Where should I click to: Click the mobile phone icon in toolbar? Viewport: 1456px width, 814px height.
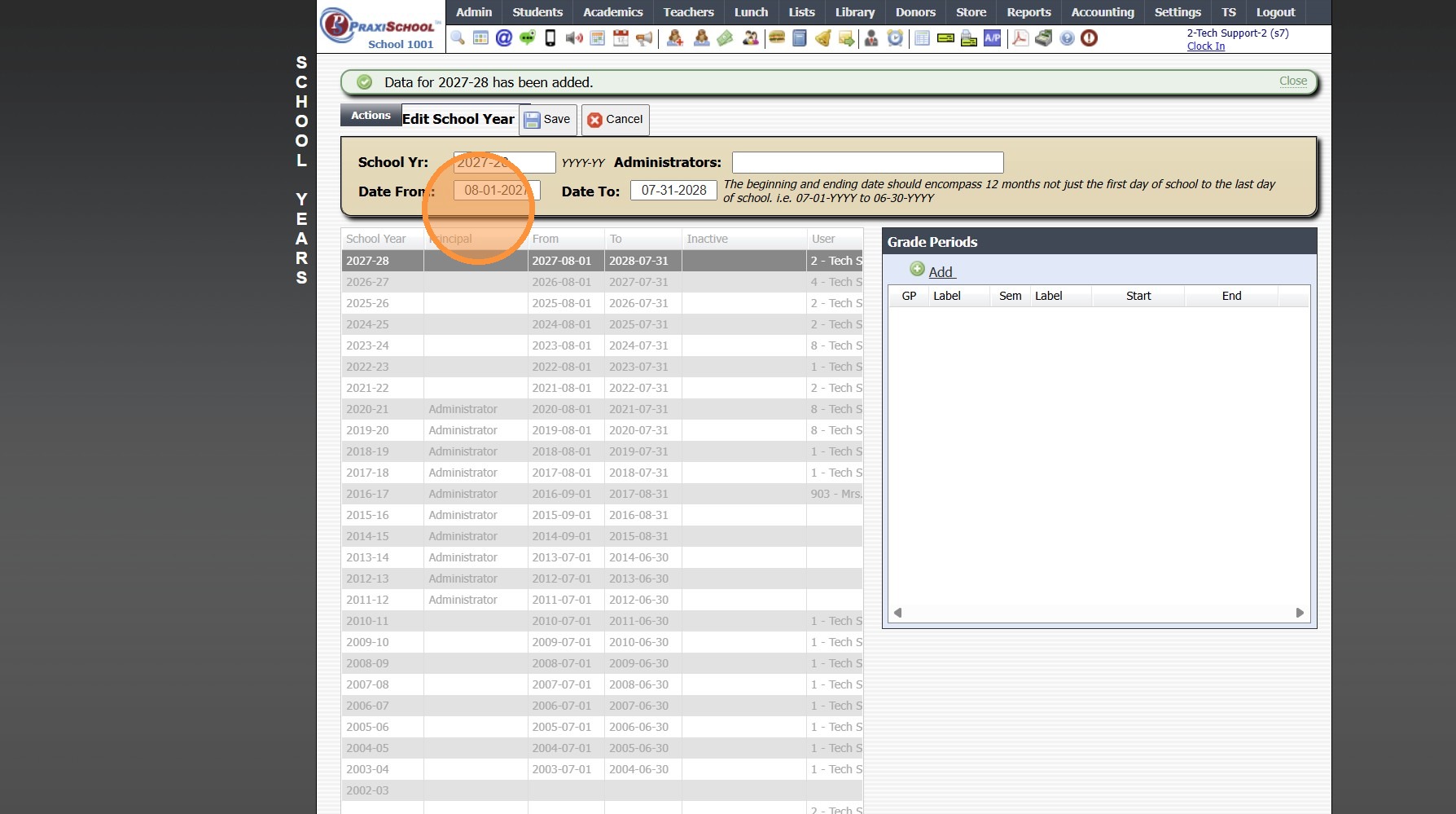click(x=550, y=38)
